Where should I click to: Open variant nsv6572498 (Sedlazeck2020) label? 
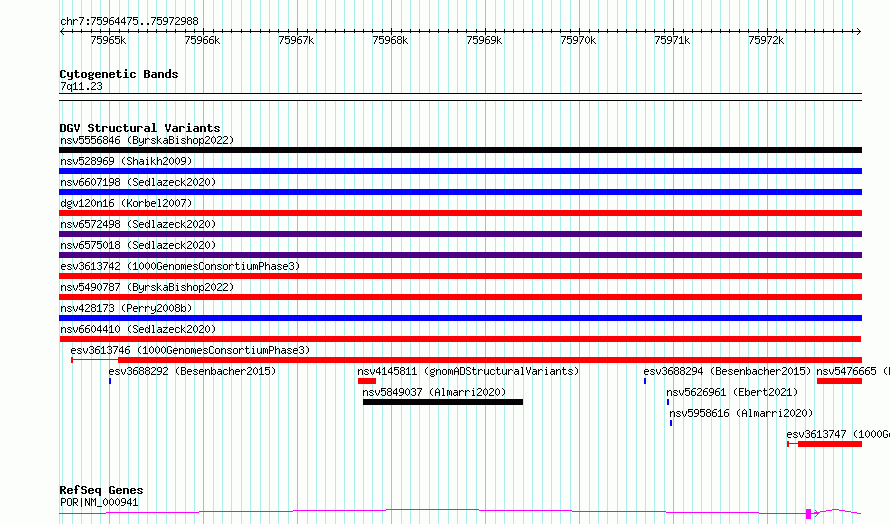point(138,224)
